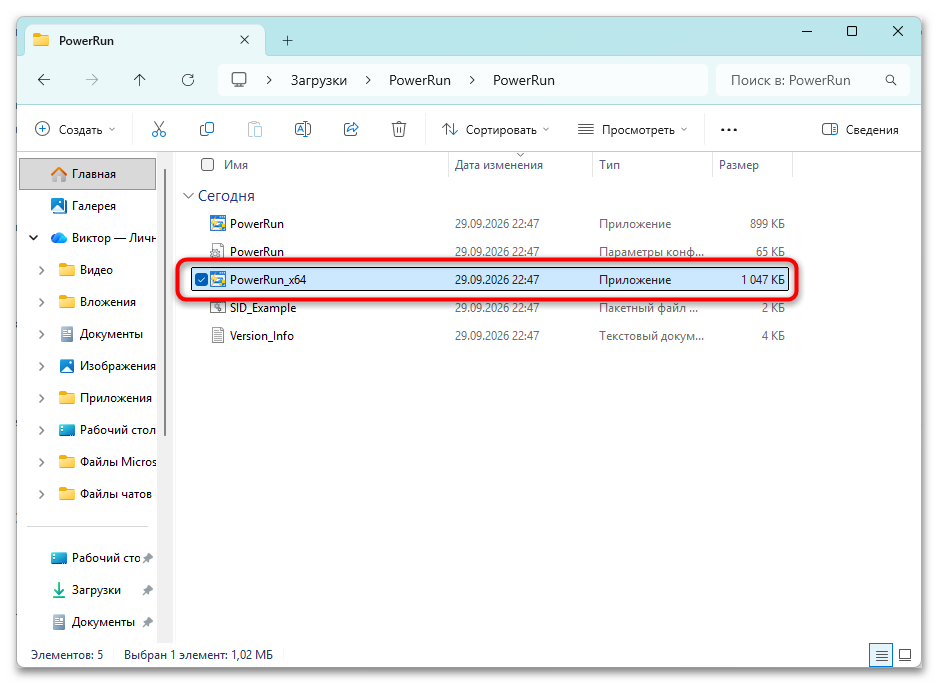This screenshot has height=684, width=938.
Task: Click the Delete trash icon
Action: coord(398,129)
